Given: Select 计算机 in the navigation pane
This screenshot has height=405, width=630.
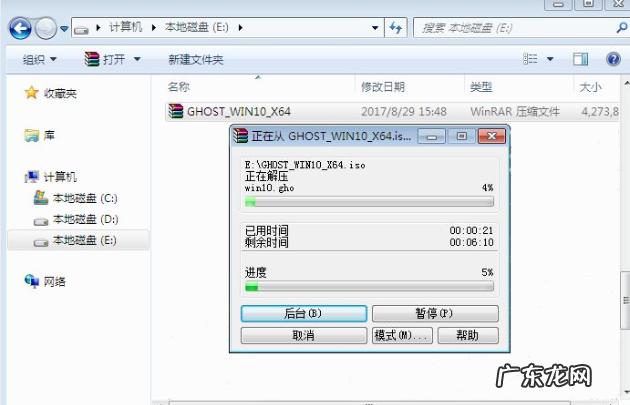Looking at the screenshot, I should pyautogui.click(x=60, y=177).
